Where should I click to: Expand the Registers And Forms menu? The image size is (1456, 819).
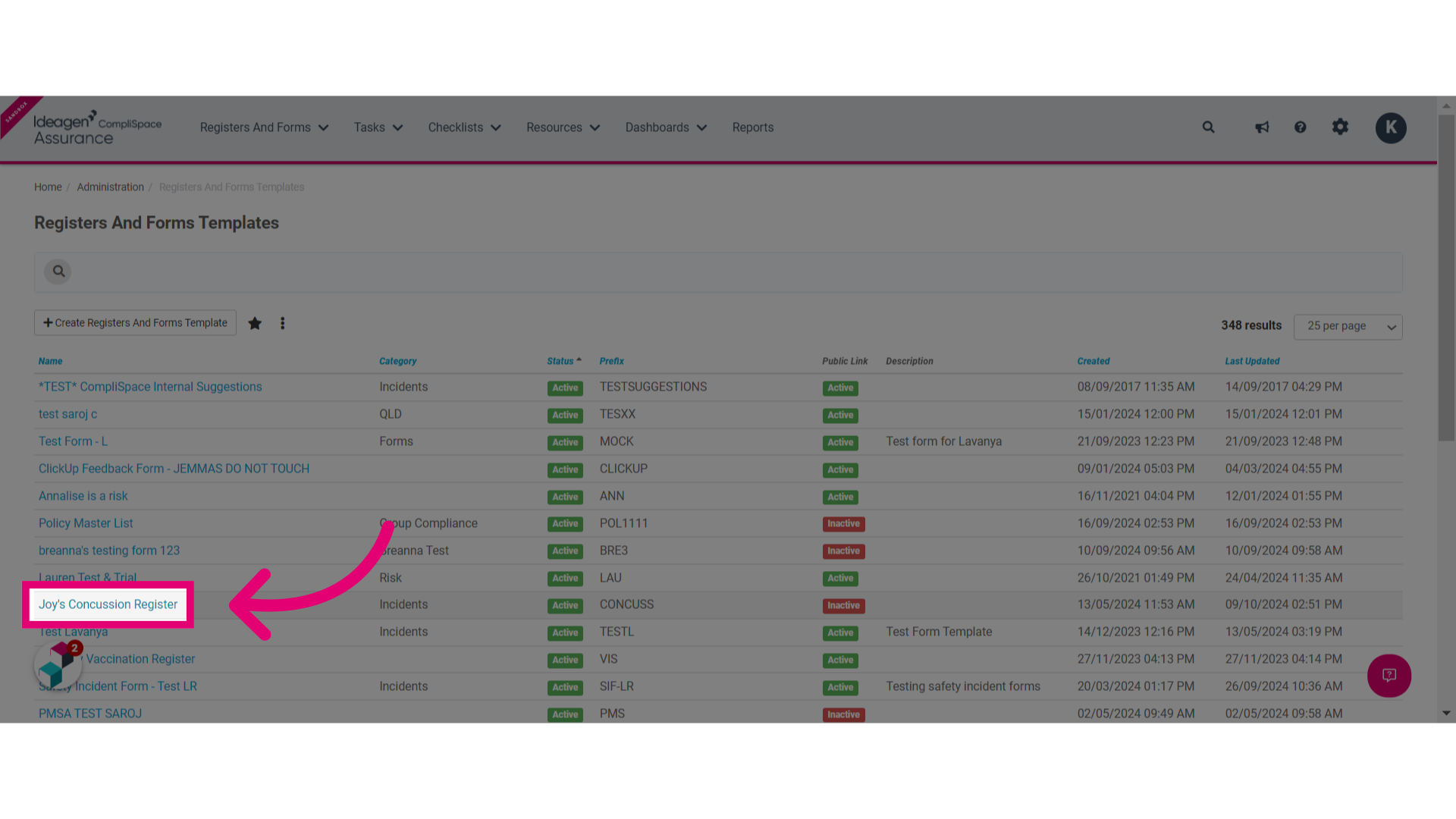[264, 127]
